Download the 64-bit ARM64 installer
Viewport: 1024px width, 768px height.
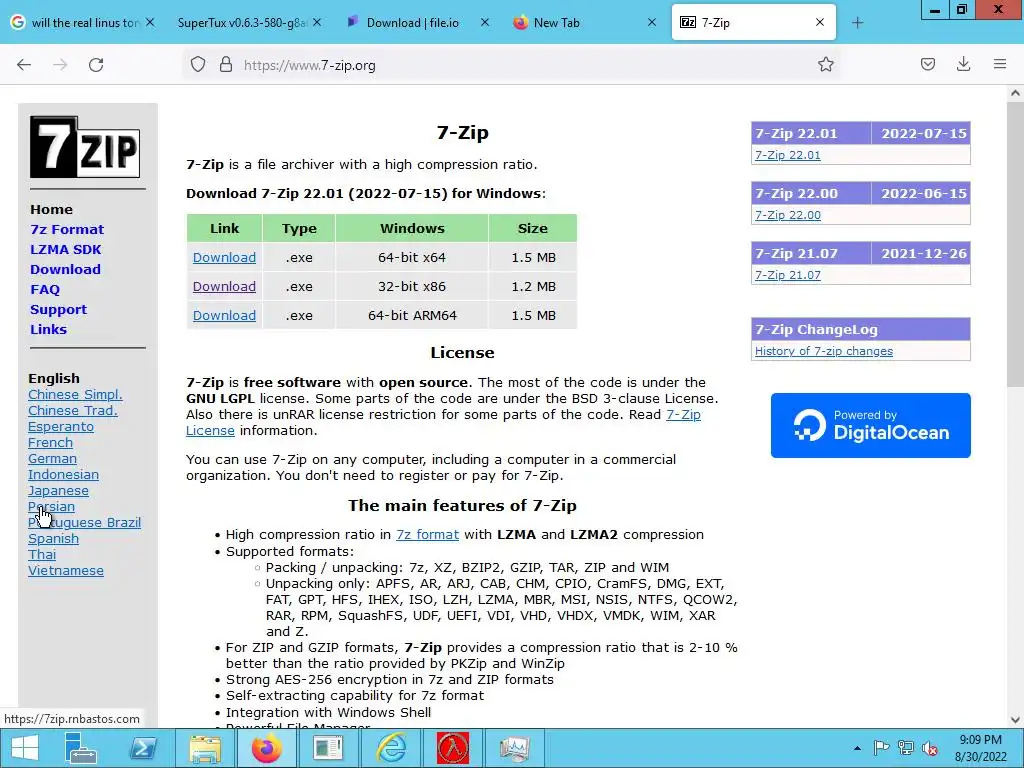tap(224, 315)
